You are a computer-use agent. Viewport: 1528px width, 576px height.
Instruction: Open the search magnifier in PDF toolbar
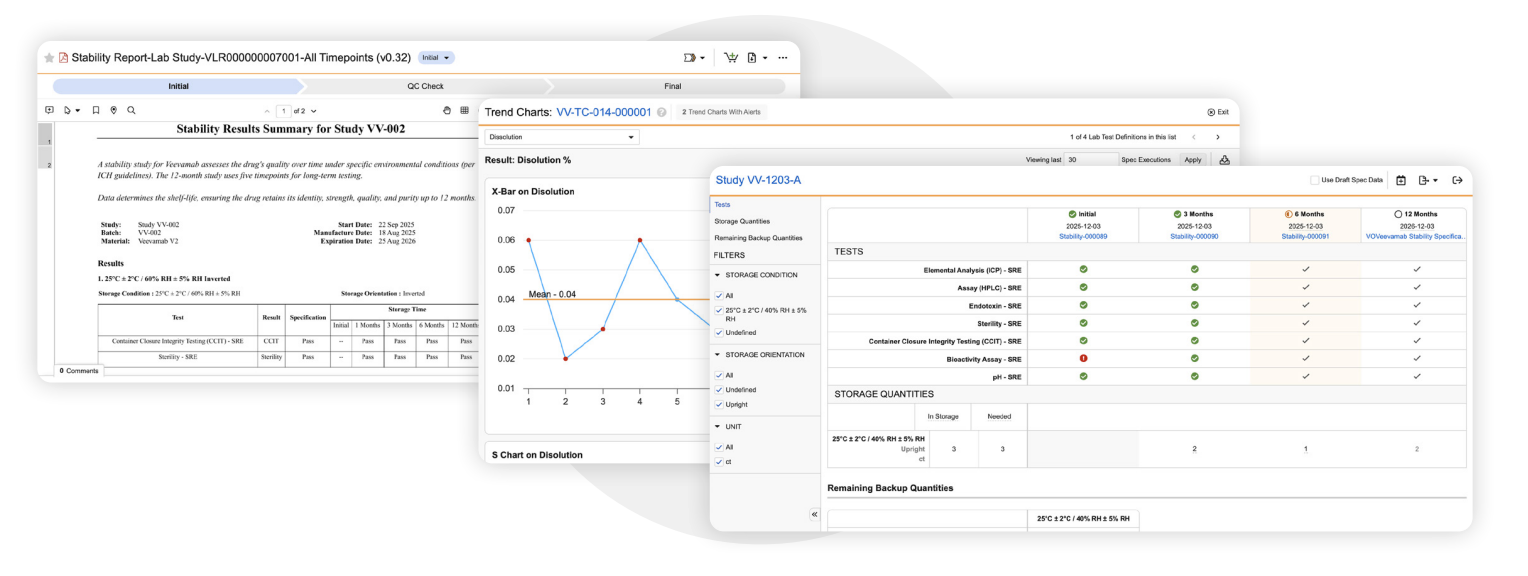coord(131,110)
